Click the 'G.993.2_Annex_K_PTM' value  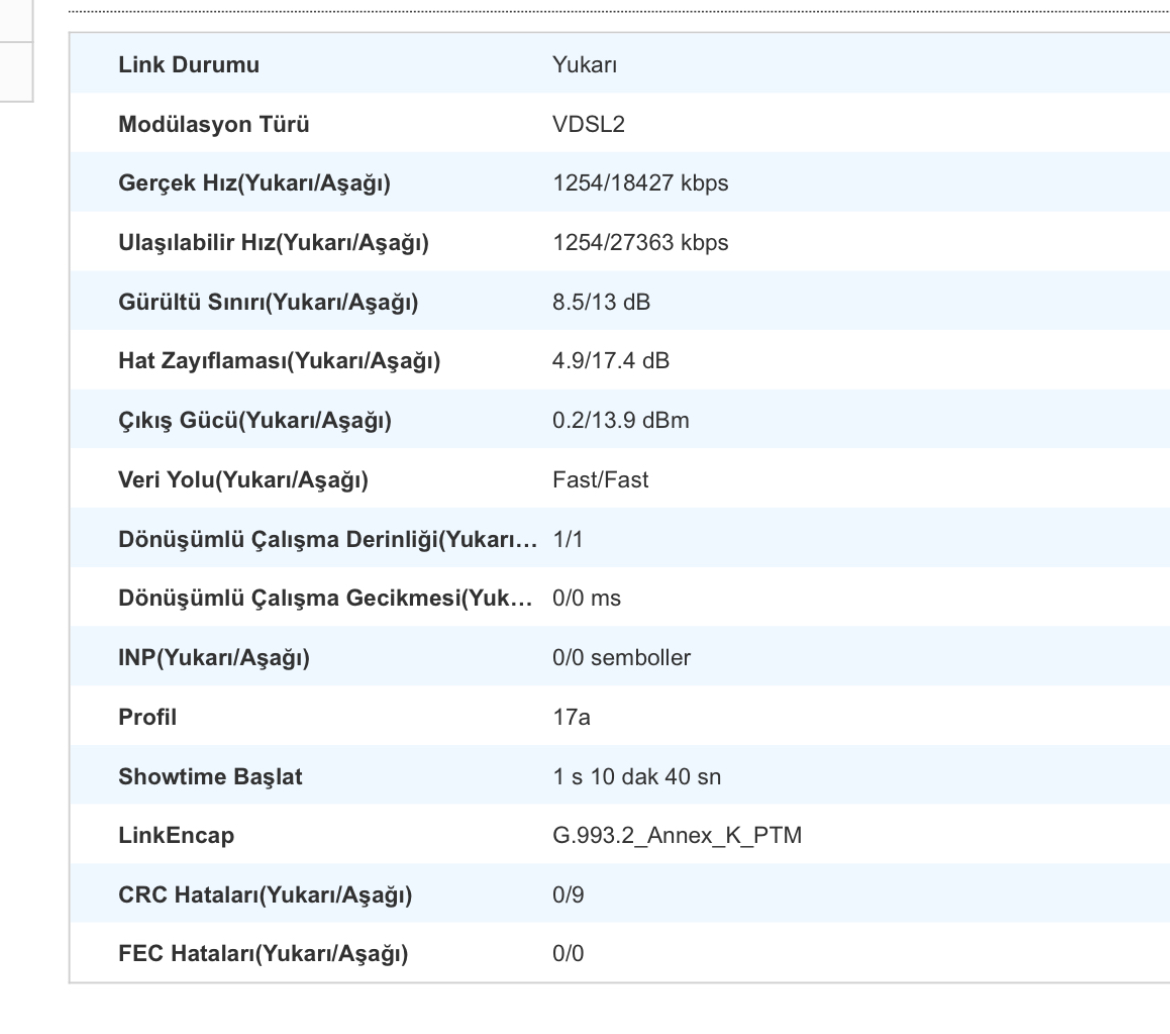click(677, 836)
